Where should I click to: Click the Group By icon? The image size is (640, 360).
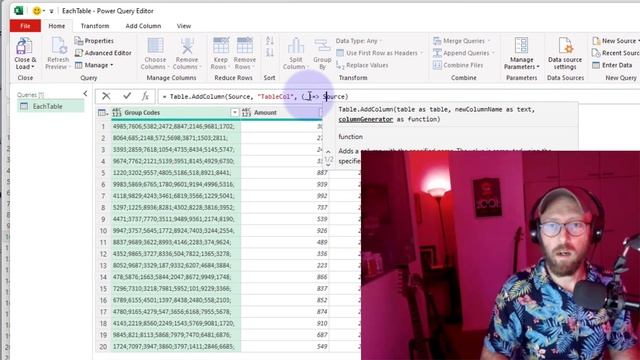coord(322,46)
